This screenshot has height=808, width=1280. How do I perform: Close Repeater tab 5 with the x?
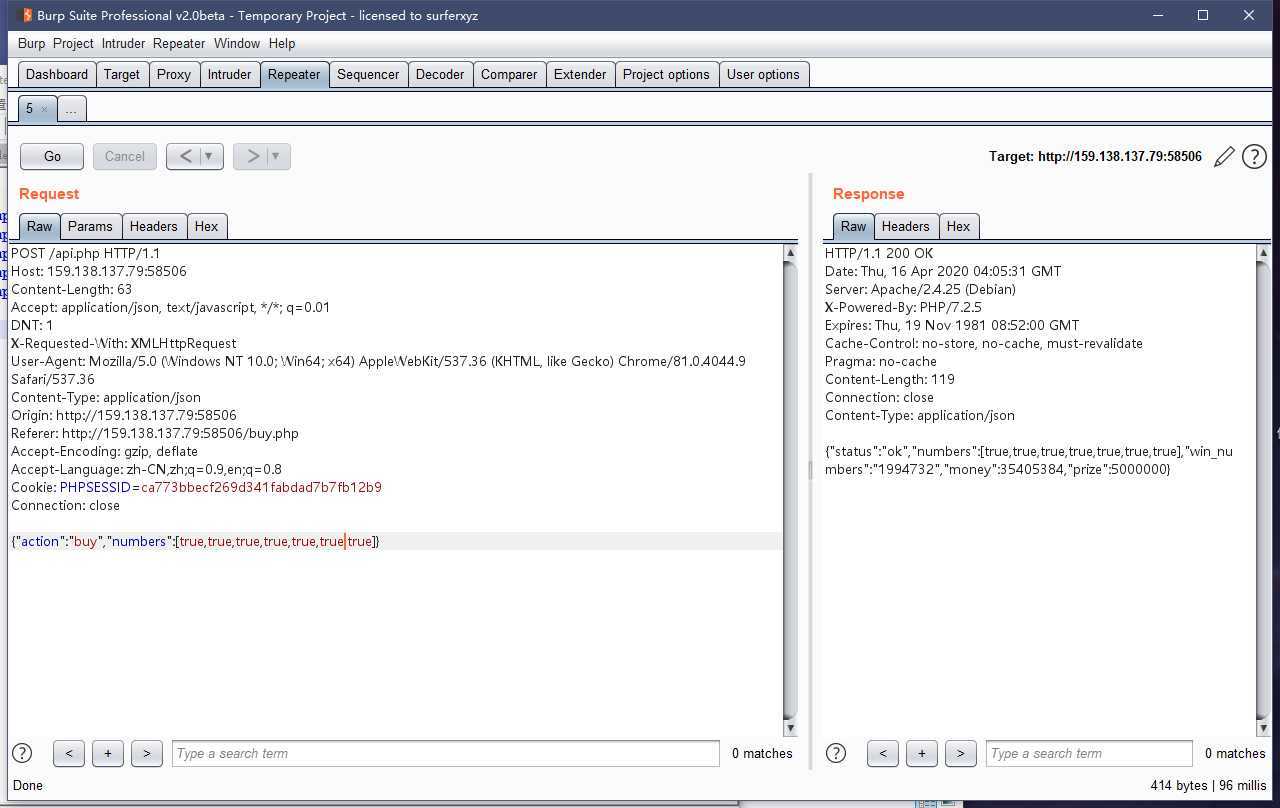(44, 109)
